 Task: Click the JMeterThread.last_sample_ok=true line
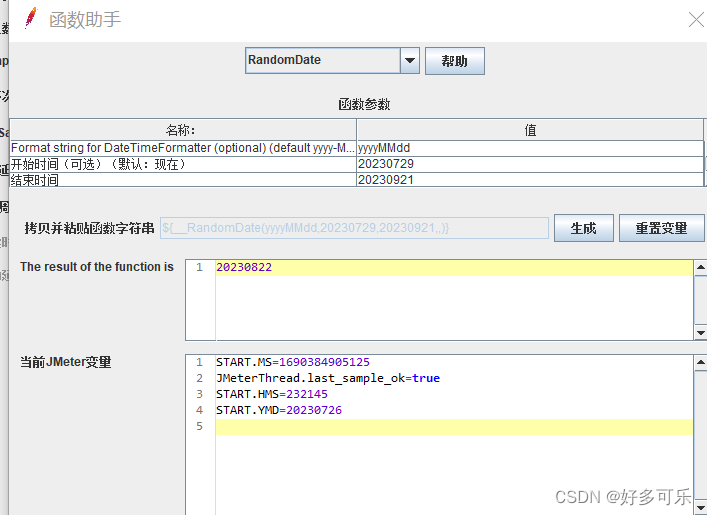328,378
